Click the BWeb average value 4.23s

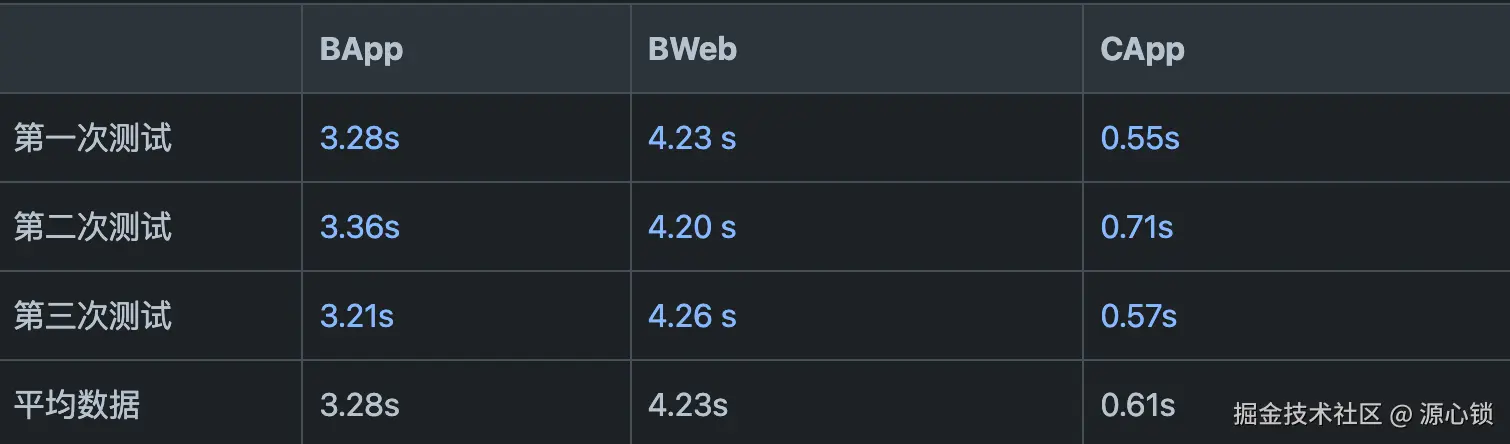(x=687, y=405)
